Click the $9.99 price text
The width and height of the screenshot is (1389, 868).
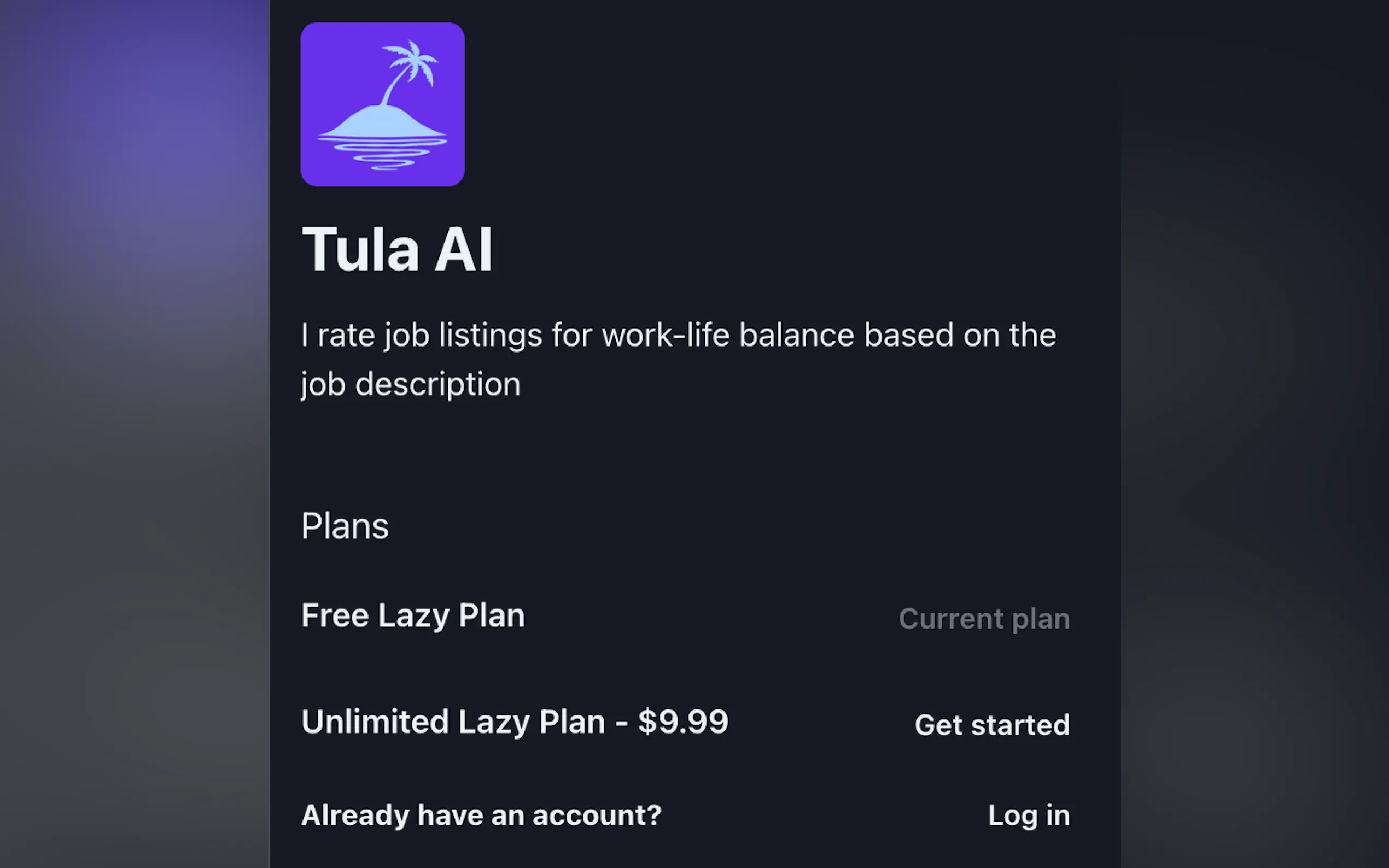(x=684, y=722)
